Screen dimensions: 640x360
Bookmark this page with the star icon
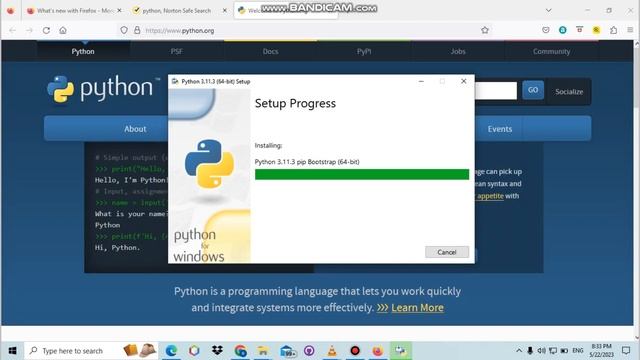[x=485, y=30]
